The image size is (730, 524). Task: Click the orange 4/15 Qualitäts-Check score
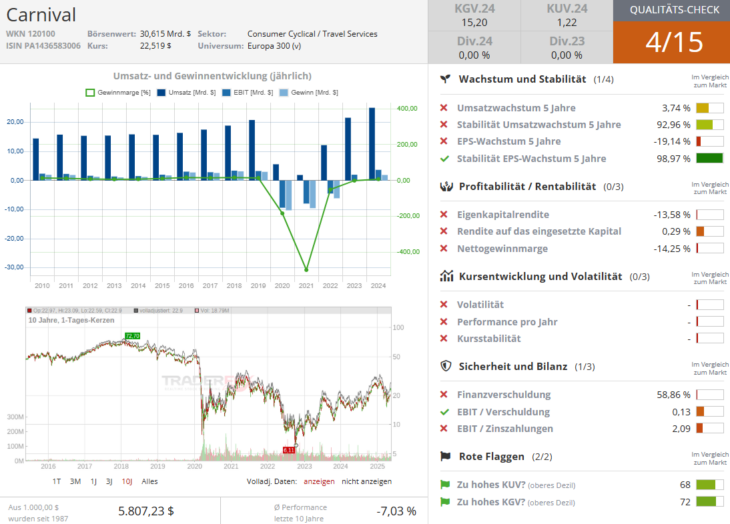click(x=673, y=42)
